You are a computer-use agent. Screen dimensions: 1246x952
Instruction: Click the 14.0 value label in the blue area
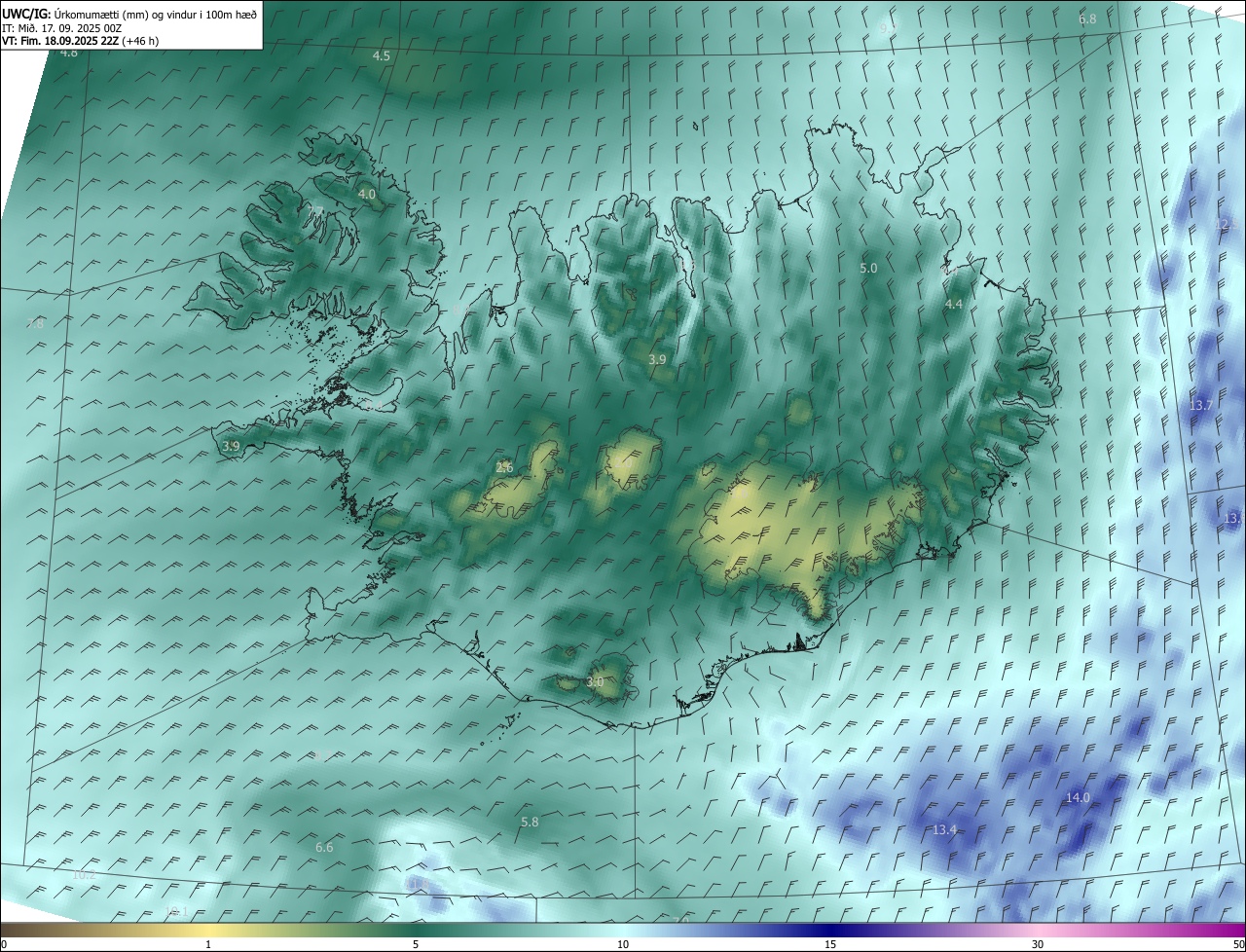point(1078,797)
